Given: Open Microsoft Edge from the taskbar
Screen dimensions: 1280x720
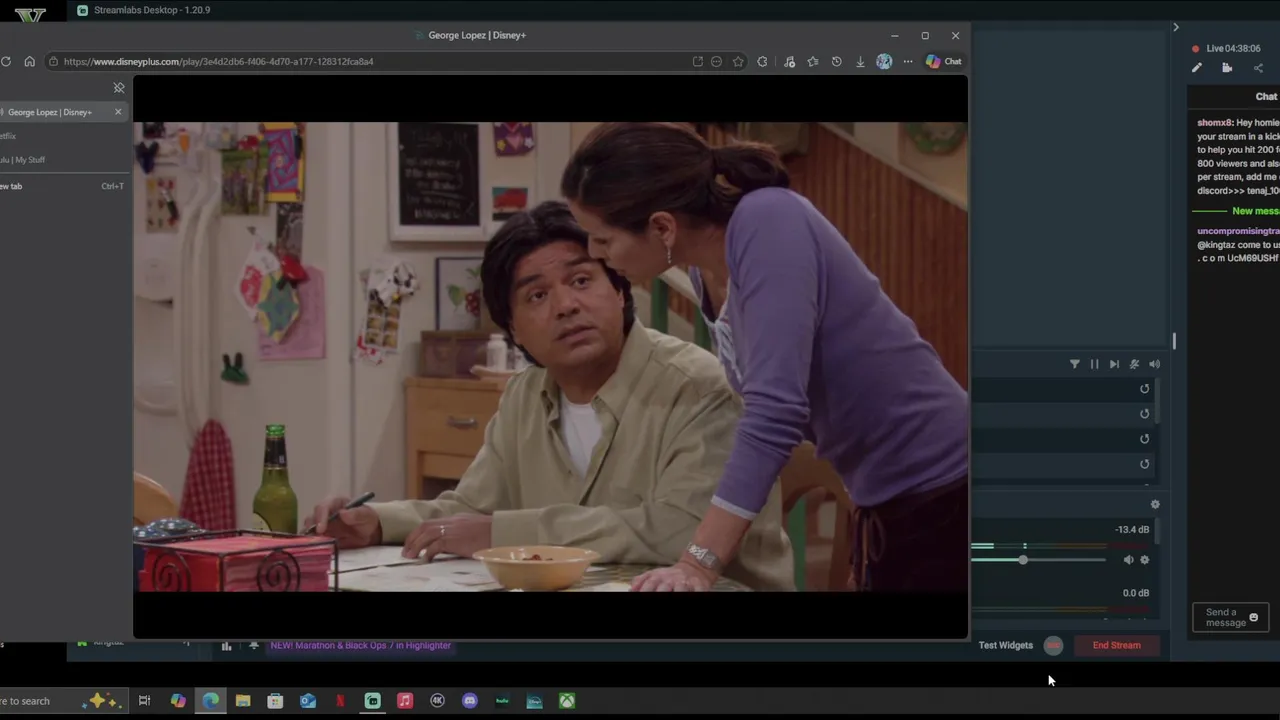Looking at the screenshot, I should point(211,701).
